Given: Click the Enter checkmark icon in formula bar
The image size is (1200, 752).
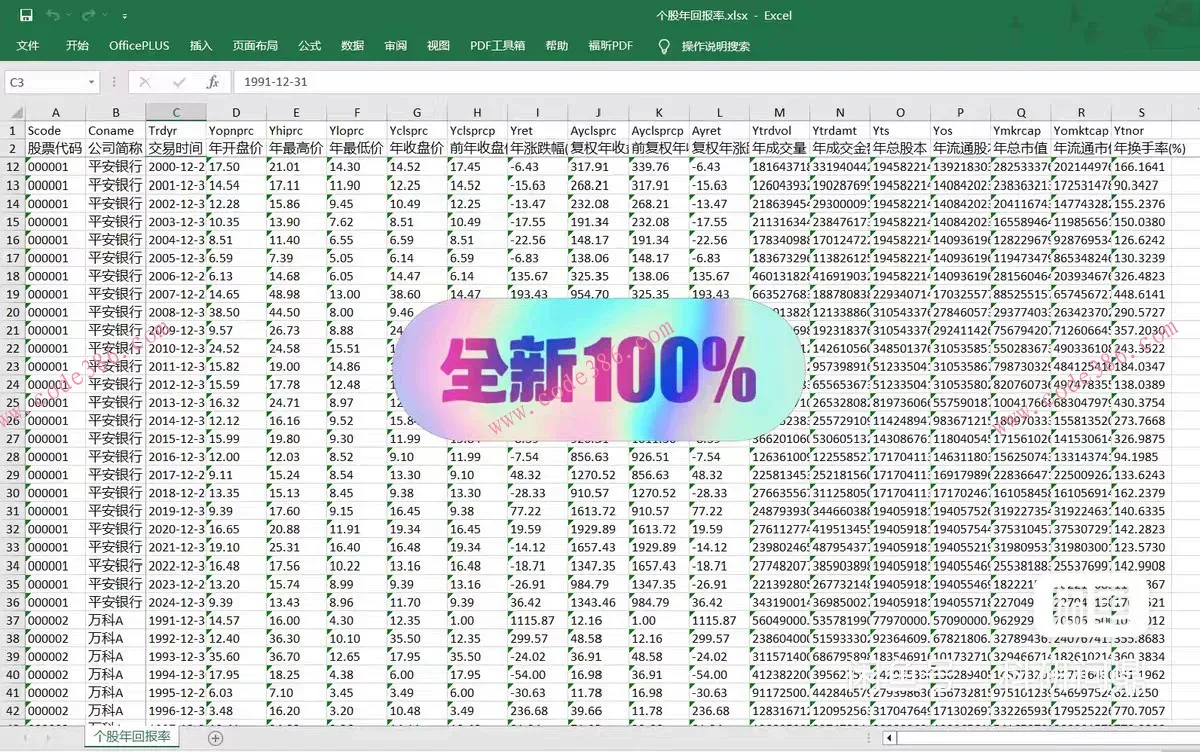Looking at the screenshot, I should [x=179, y=82].
